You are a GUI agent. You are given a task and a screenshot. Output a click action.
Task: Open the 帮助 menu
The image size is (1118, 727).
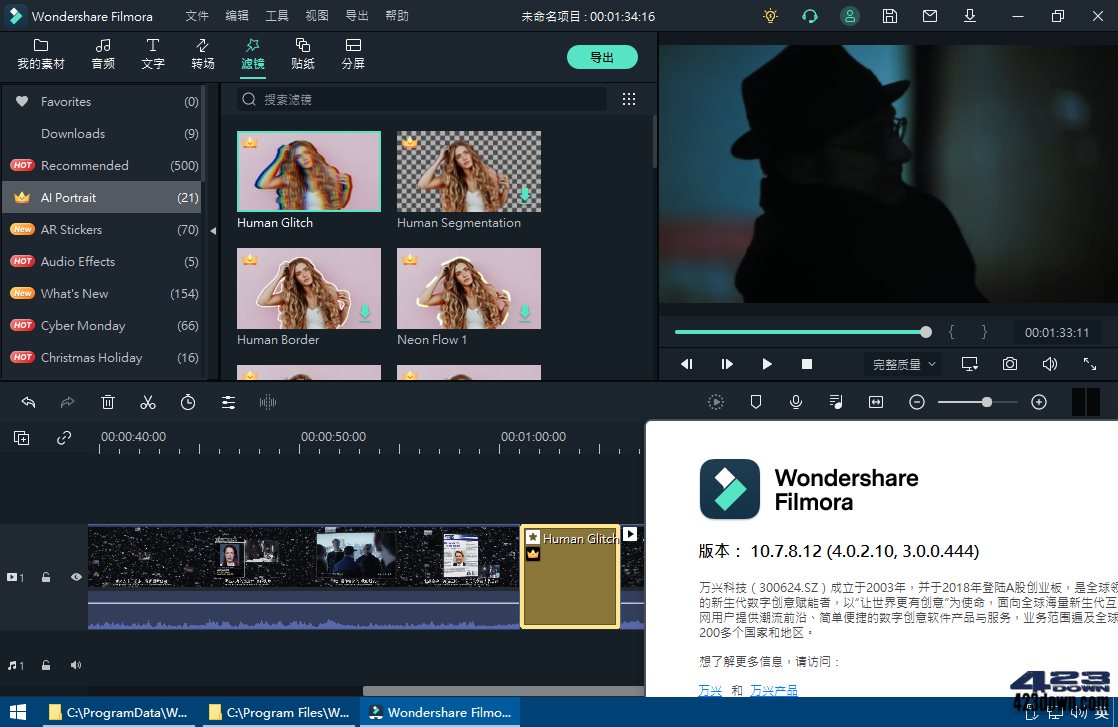coord(397,15)
